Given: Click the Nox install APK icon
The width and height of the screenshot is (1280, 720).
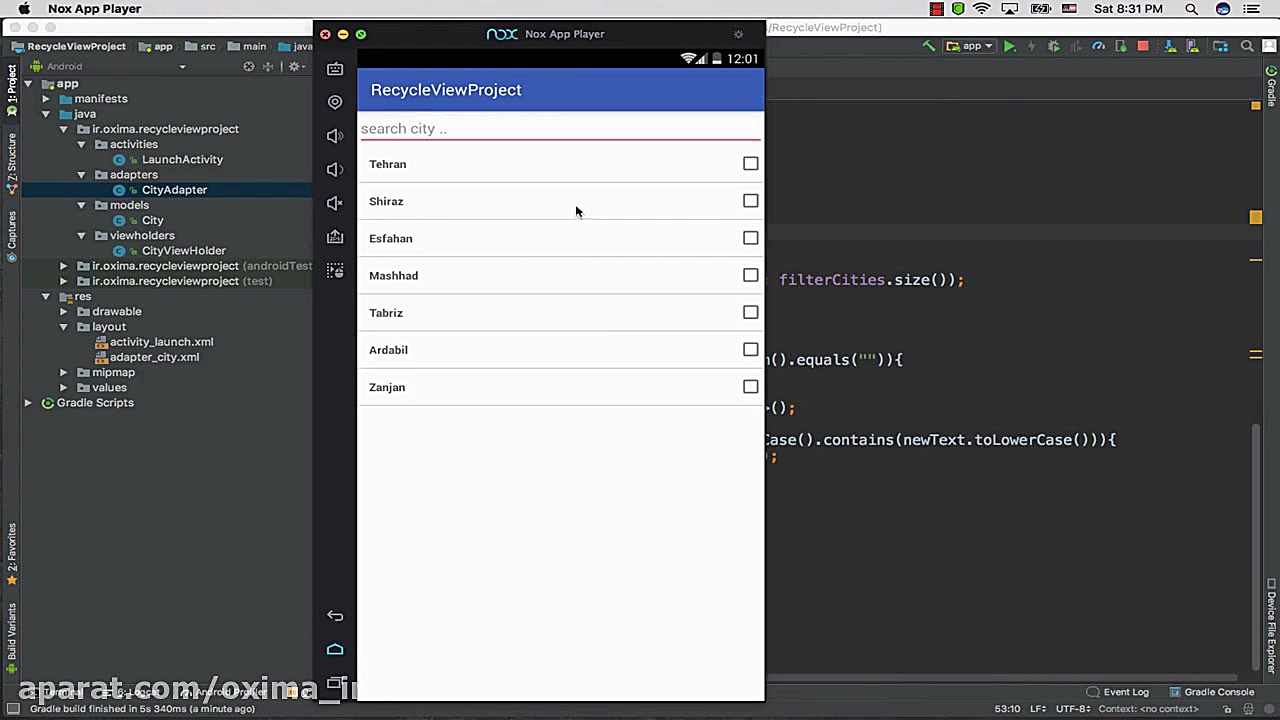Looking at the screenshot, I should point(335,237).
